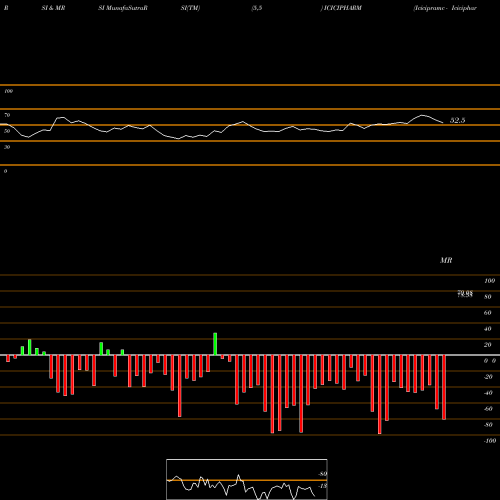Click the last red bar in MR histogram
The image size is (500, 500).
coord(444,387)
